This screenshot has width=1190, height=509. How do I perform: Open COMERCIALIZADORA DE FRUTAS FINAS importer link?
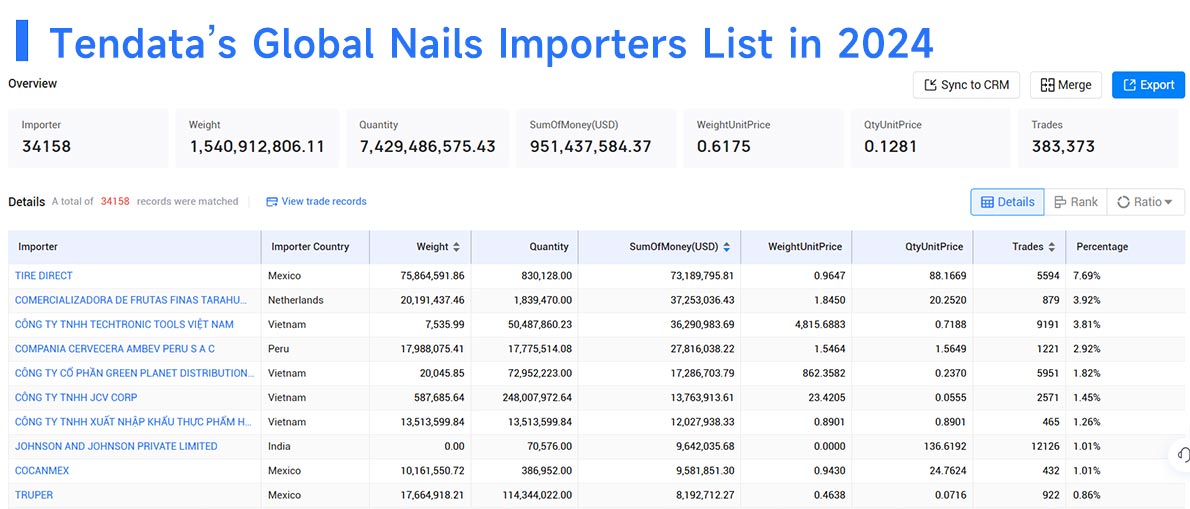tap(131, 300)
